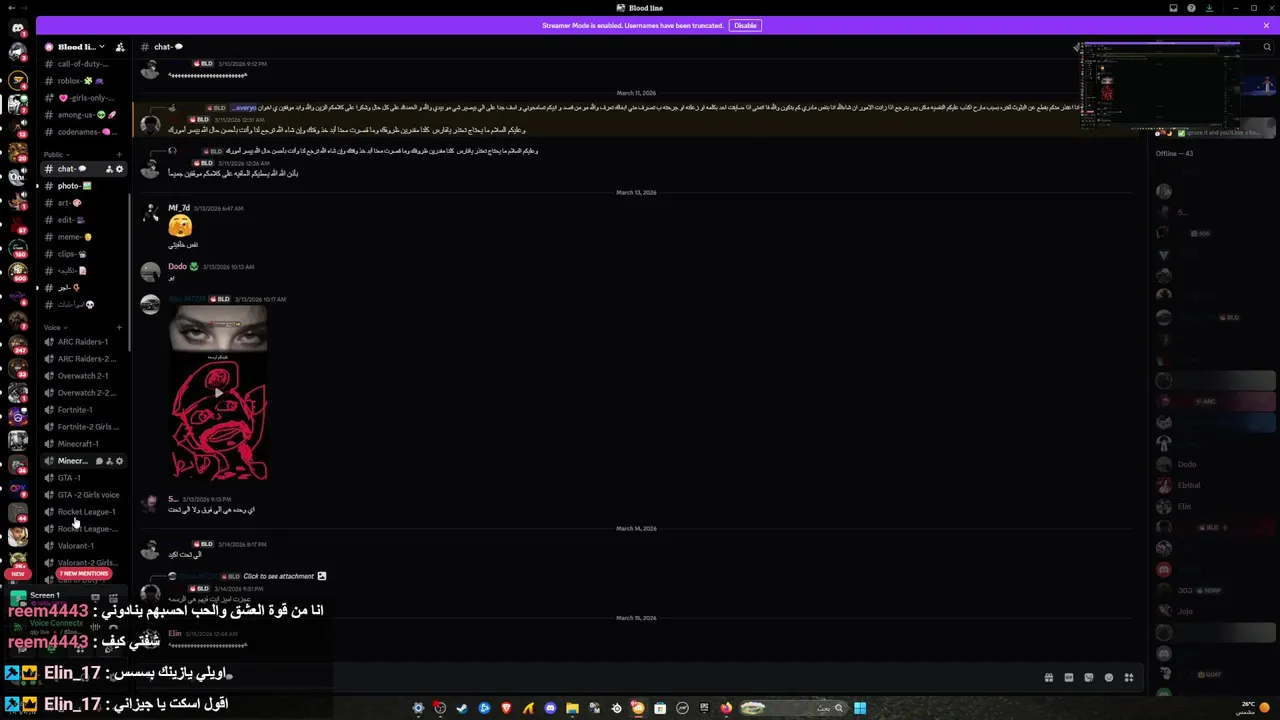This screenshot has width=1280, height=720.
Task: Open the codenames text channel
Action: coord(84,132)
